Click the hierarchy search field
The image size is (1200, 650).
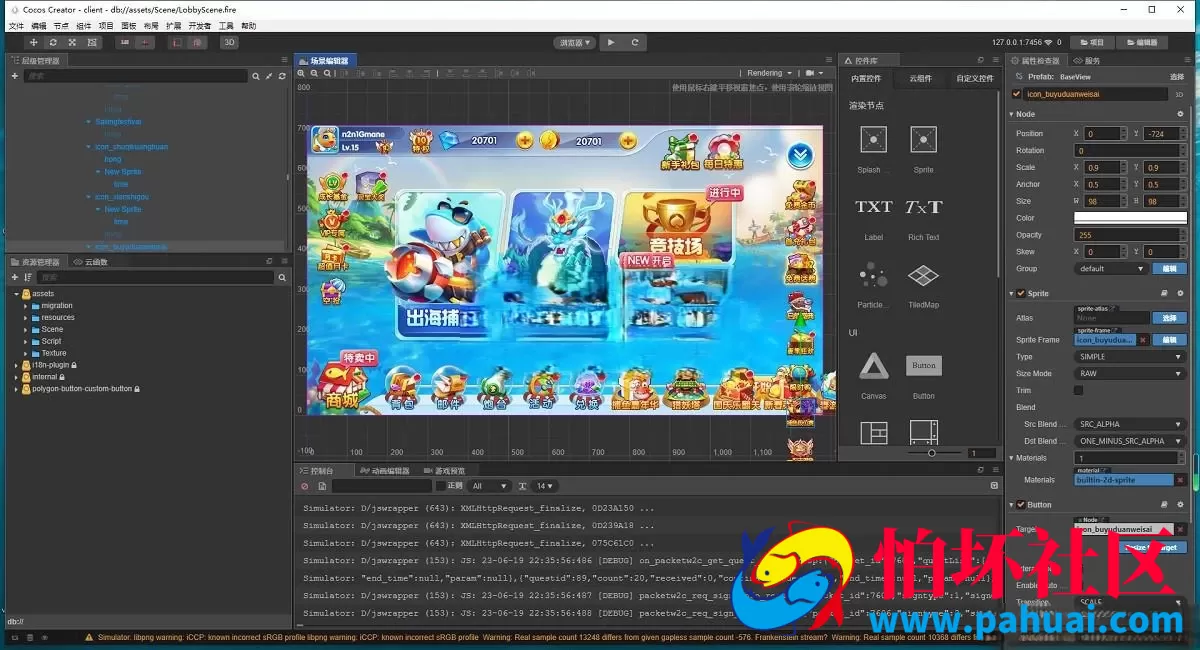point(135,76)
